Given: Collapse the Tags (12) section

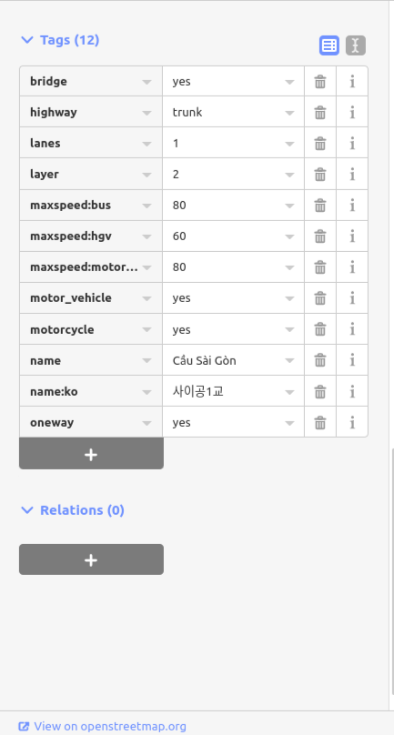Looking at the screenshot, I should pyautogui.click(x=60, y=40).
